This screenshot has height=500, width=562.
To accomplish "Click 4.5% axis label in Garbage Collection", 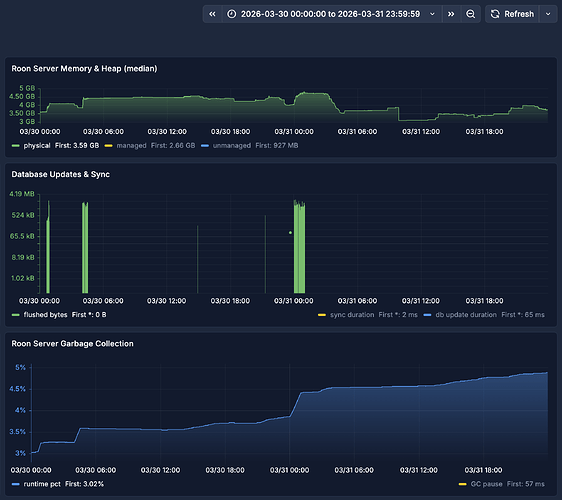I will 18,389.
